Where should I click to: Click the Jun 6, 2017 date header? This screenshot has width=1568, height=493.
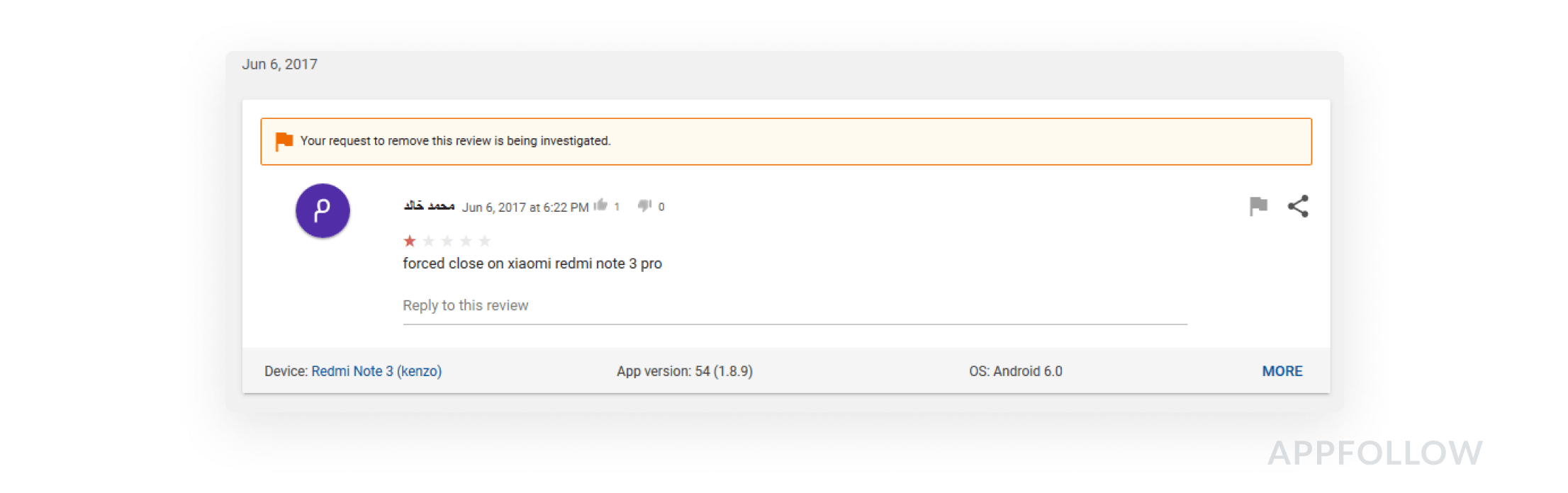[x=280, y=64]
